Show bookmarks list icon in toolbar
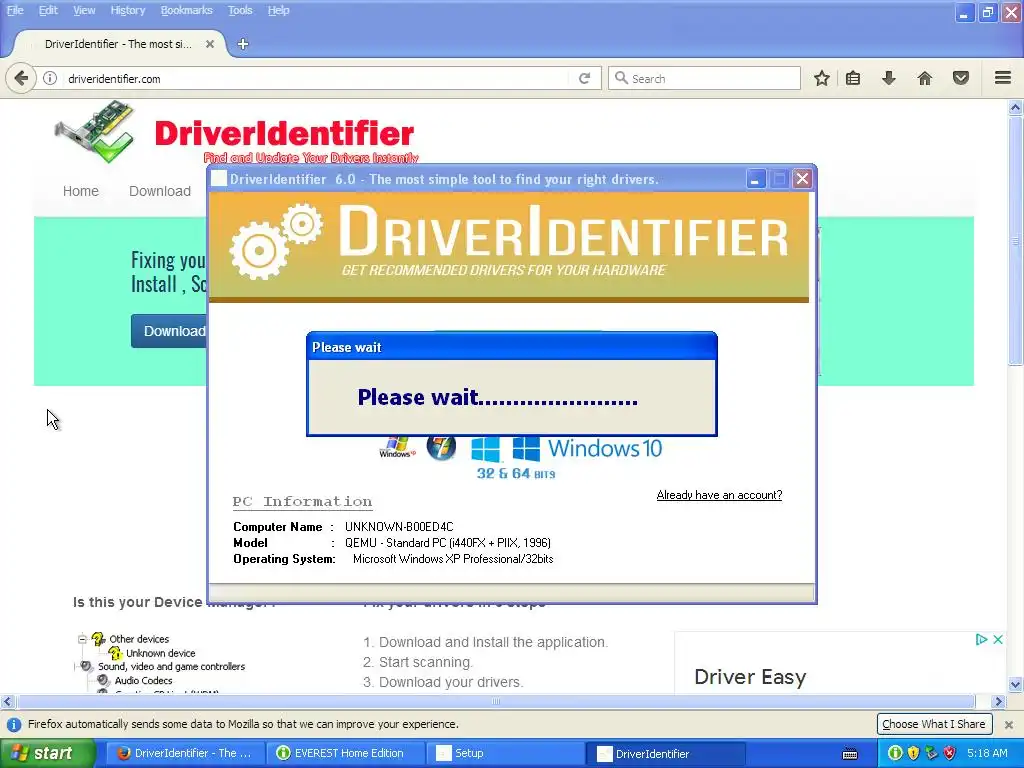 click(853, 79)
